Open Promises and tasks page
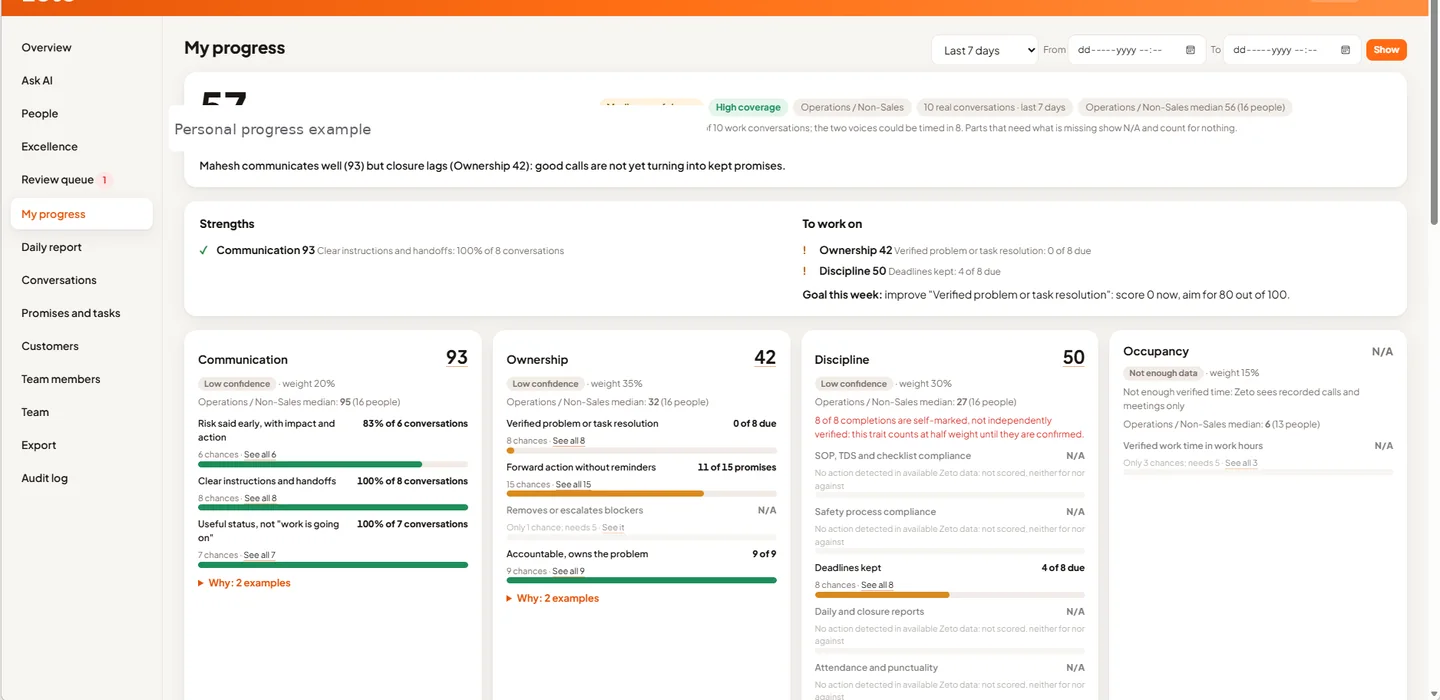Image resolution: width=1440 pixels, height=700 pixels. (x=71, y=313)
